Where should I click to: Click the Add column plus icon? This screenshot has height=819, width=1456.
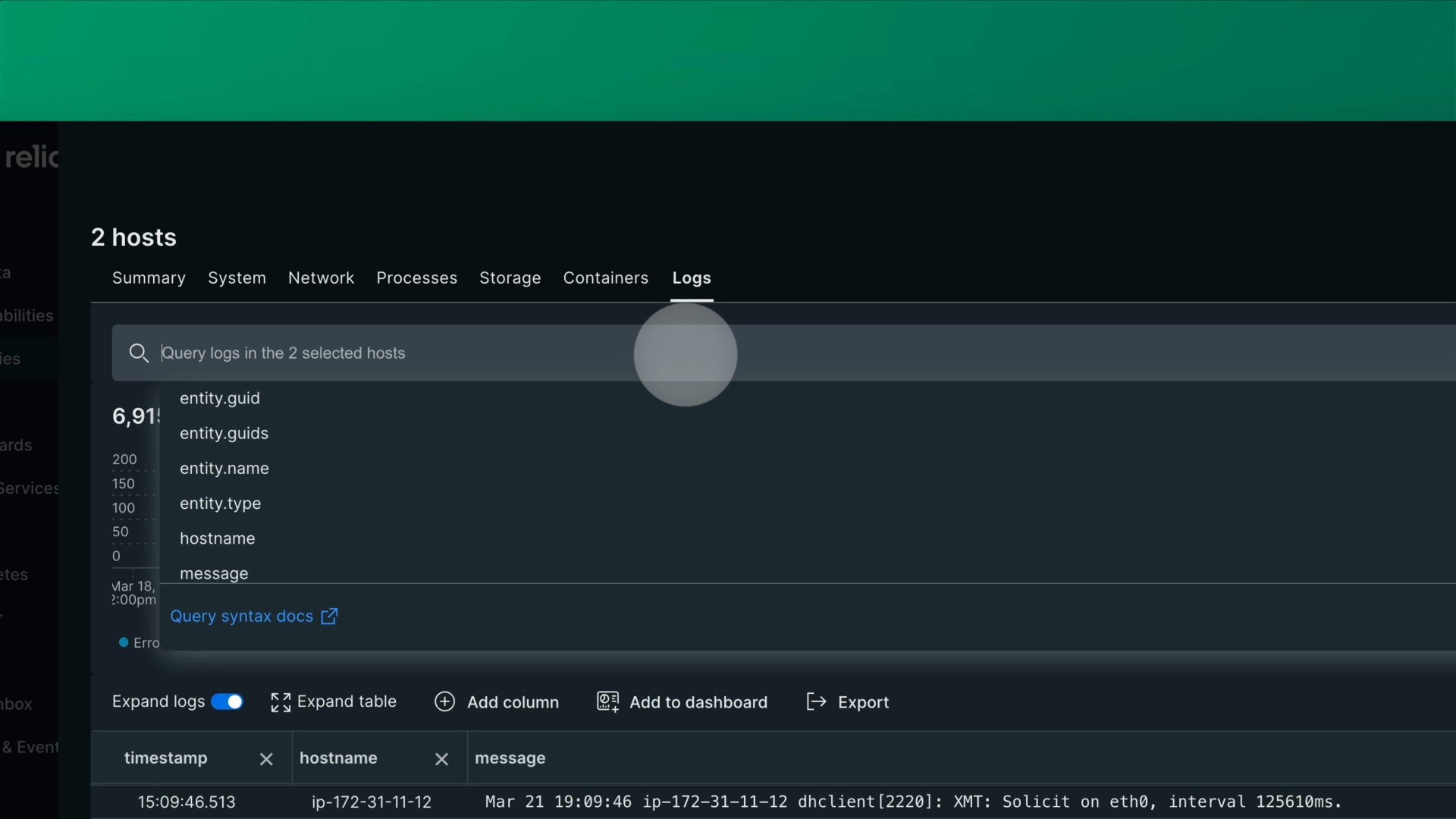tap(444, 702)
